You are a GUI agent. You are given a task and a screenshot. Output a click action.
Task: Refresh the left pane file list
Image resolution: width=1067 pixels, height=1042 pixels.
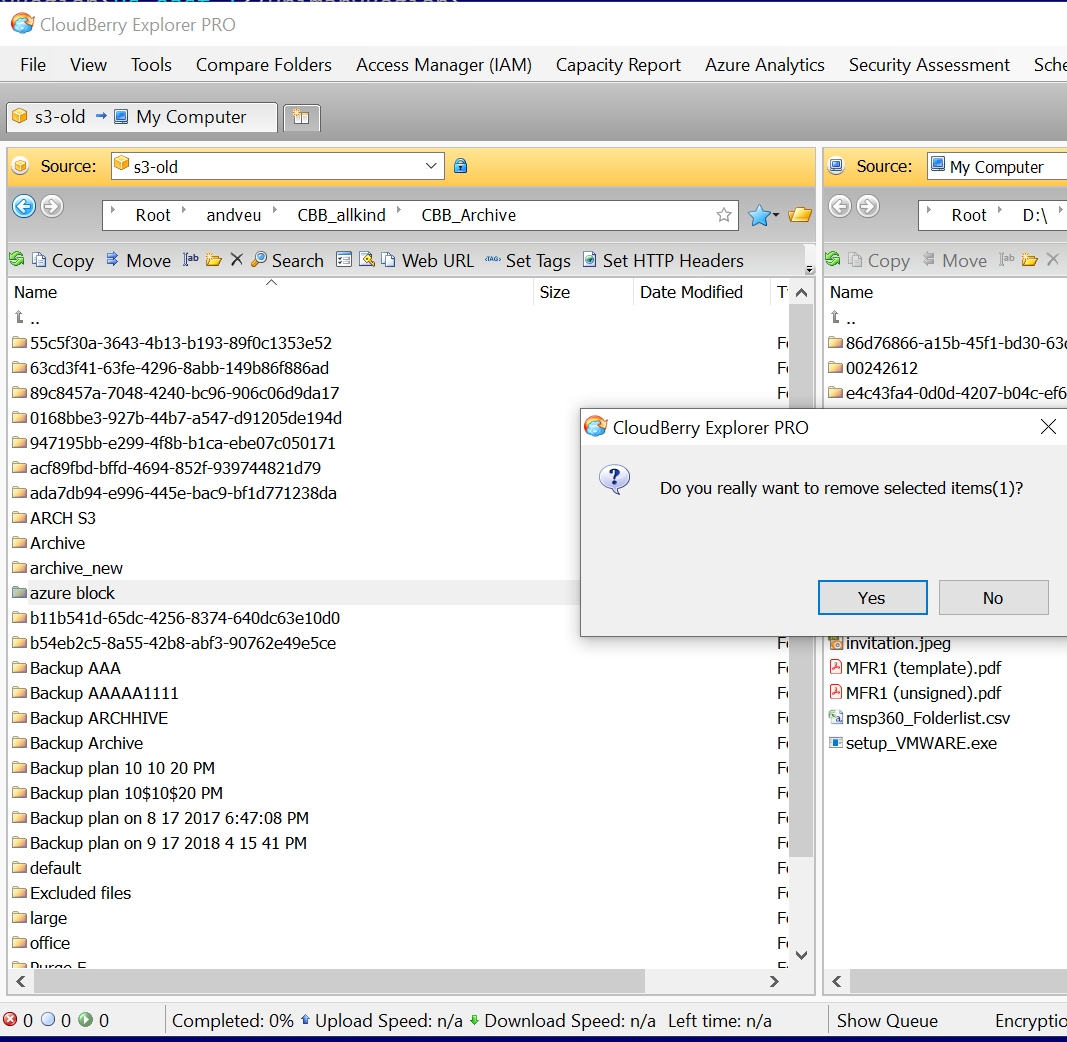click(17, 259)
